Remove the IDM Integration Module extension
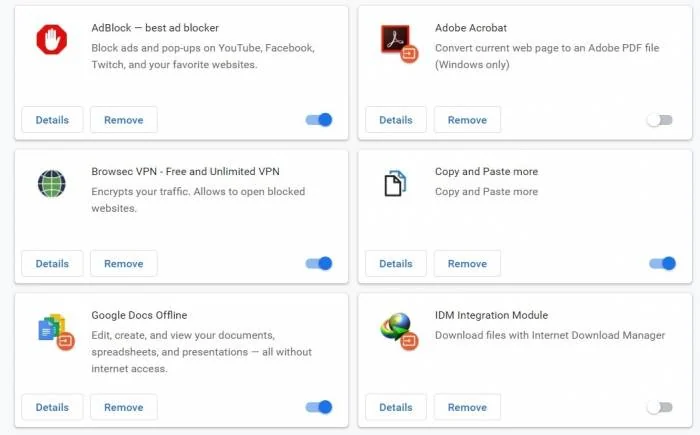700x435 pixels. 467,407
